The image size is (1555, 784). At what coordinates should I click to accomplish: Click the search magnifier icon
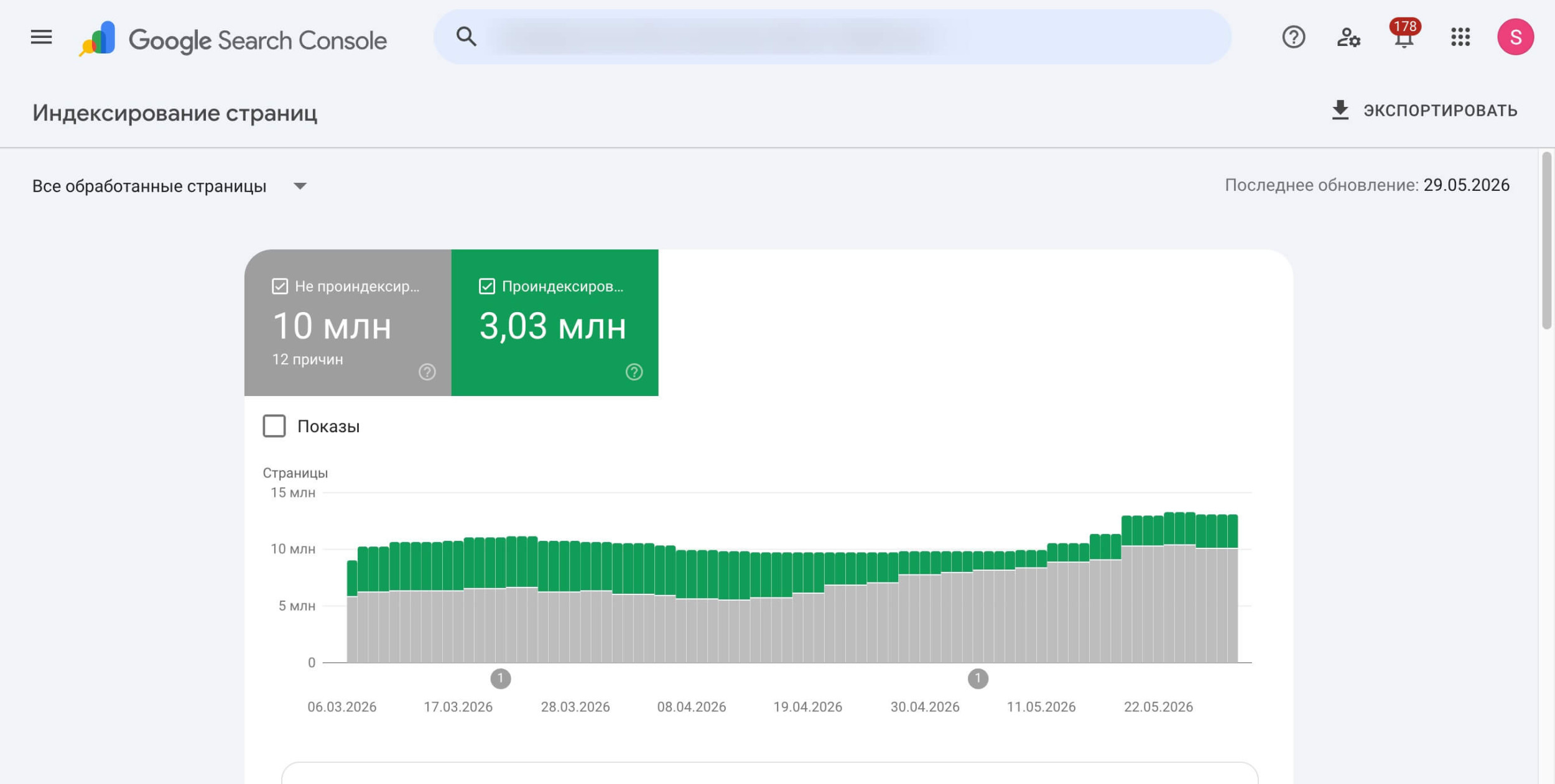466,37
